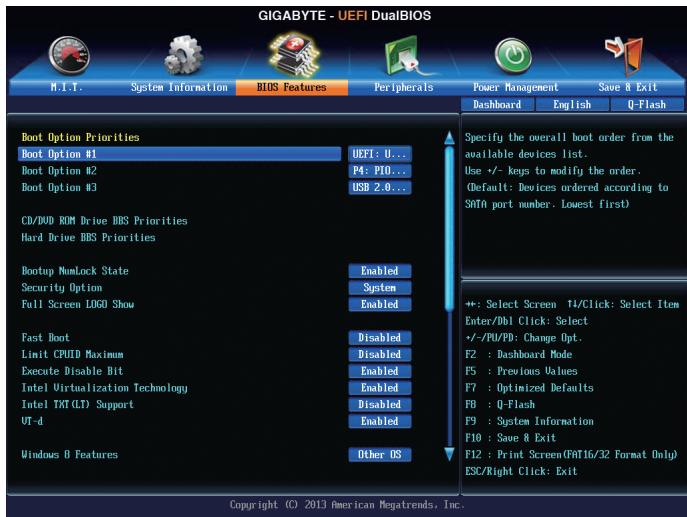
Task: Click the Power Management green power icon
Action: click(513, 56)
